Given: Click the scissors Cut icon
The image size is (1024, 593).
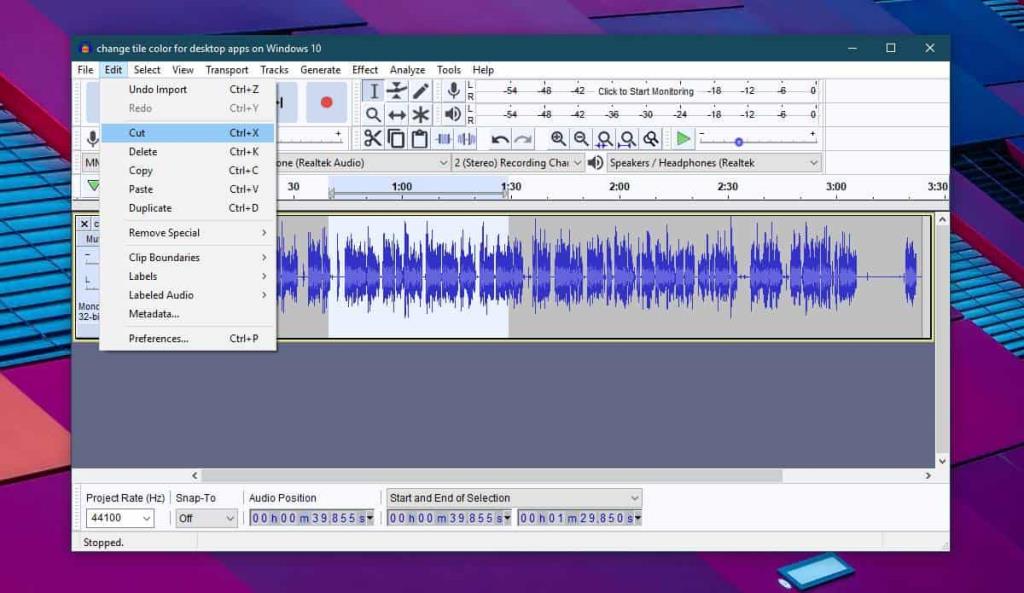Looking at the screenshot, I should tap(374, 139).
